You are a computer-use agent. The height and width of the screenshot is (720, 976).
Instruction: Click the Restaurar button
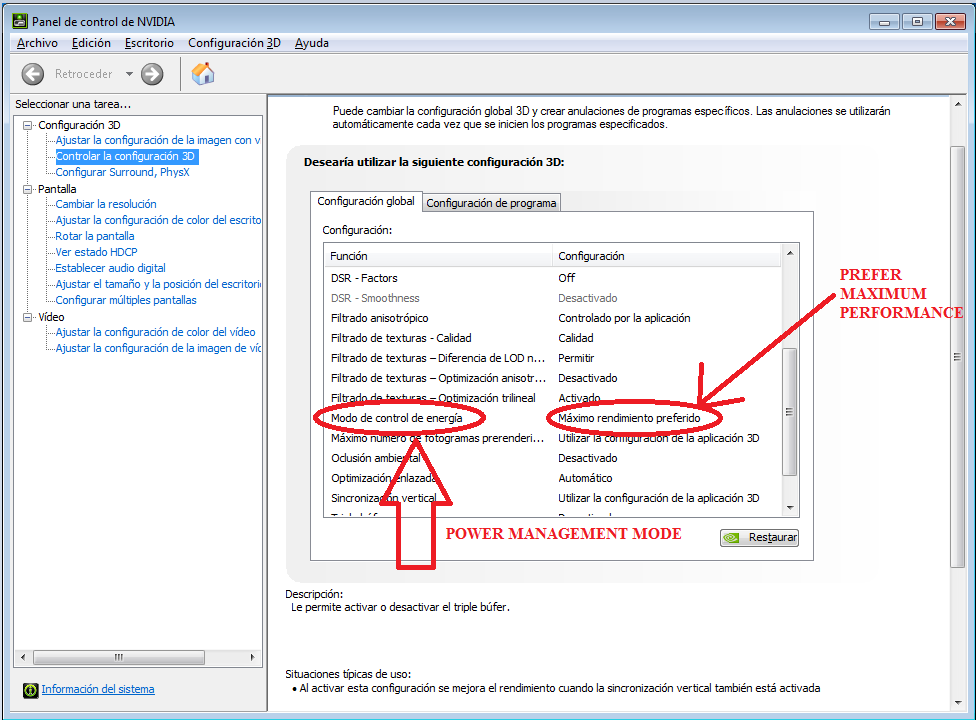pyautogui.click(x=759, y=538)
